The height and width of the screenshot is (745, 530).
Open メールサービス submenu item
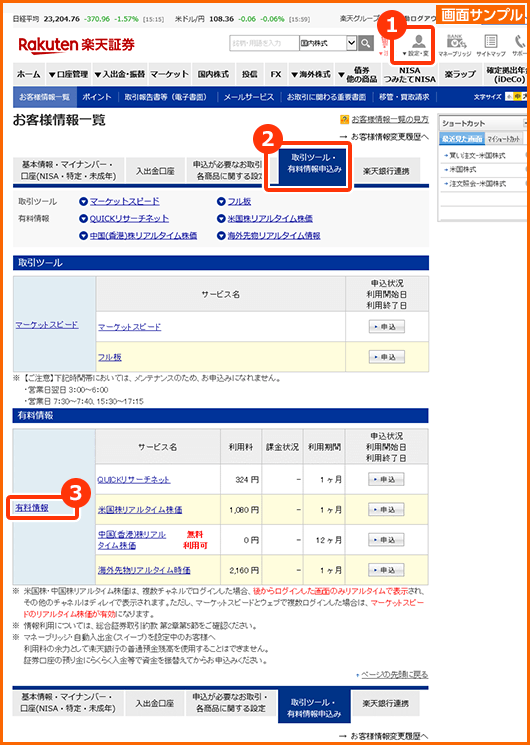point(249,97)
